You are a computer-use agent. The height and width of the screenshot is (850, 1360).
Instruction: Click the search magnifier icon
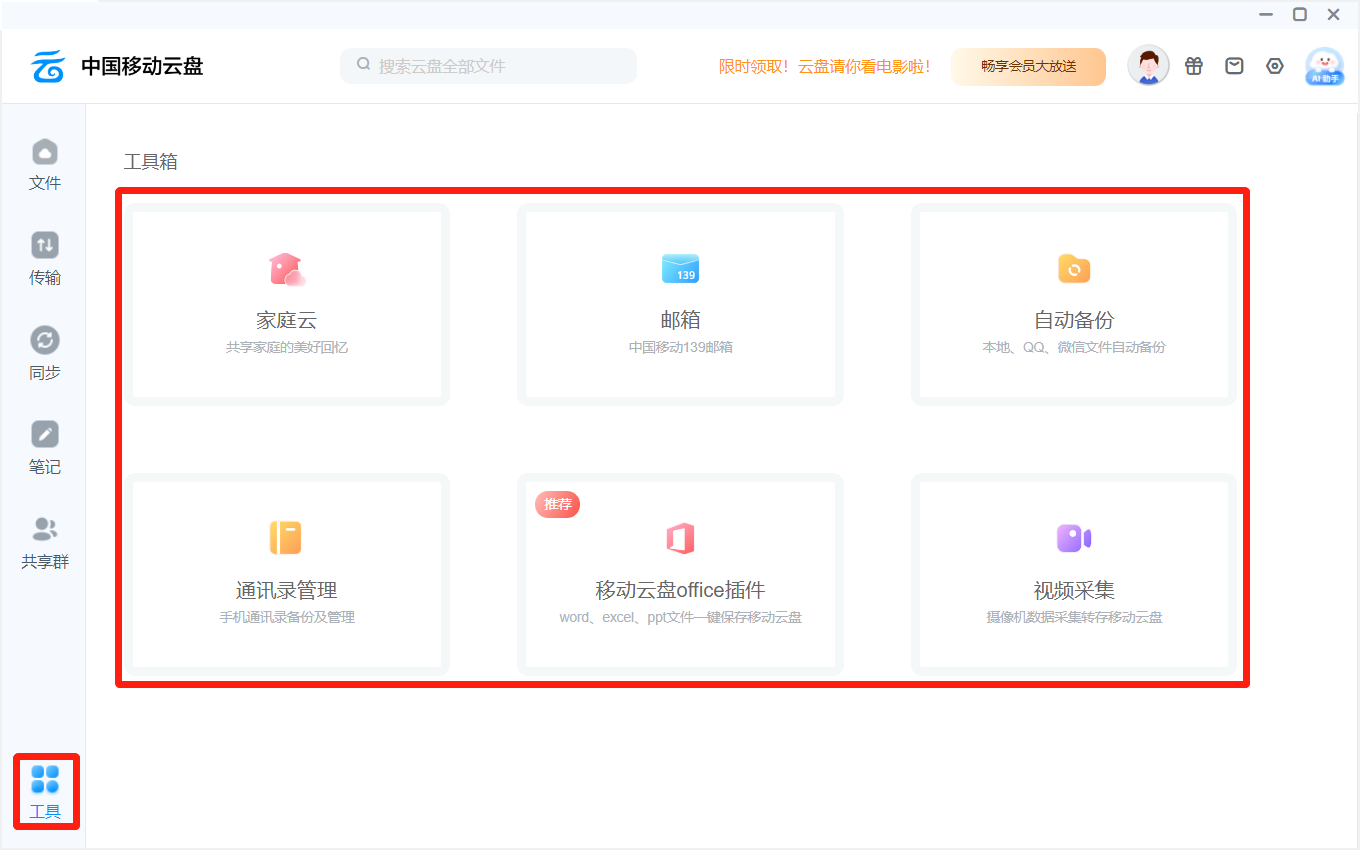pos(364,65)
